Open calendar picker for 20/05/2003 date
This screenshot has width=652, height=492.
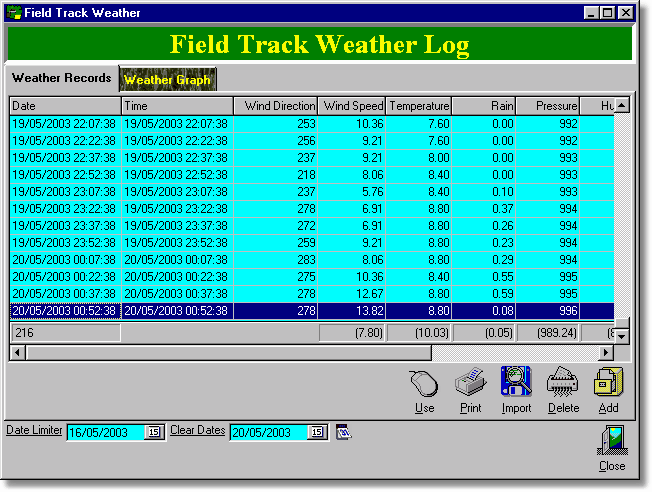pyautogui.click(x=317, y=432)
